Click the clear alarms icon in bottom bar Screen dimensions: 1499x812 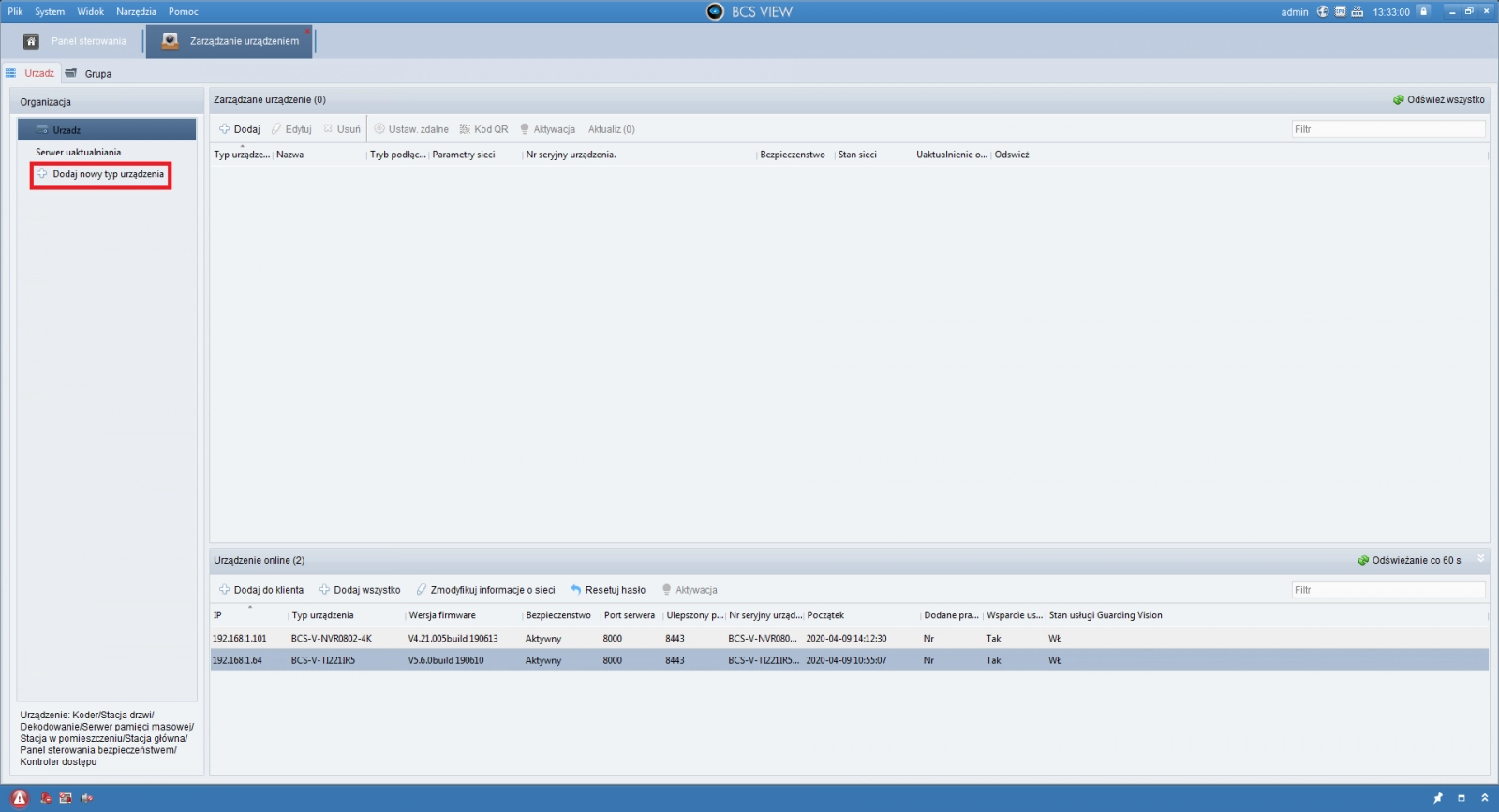point(45,798)
